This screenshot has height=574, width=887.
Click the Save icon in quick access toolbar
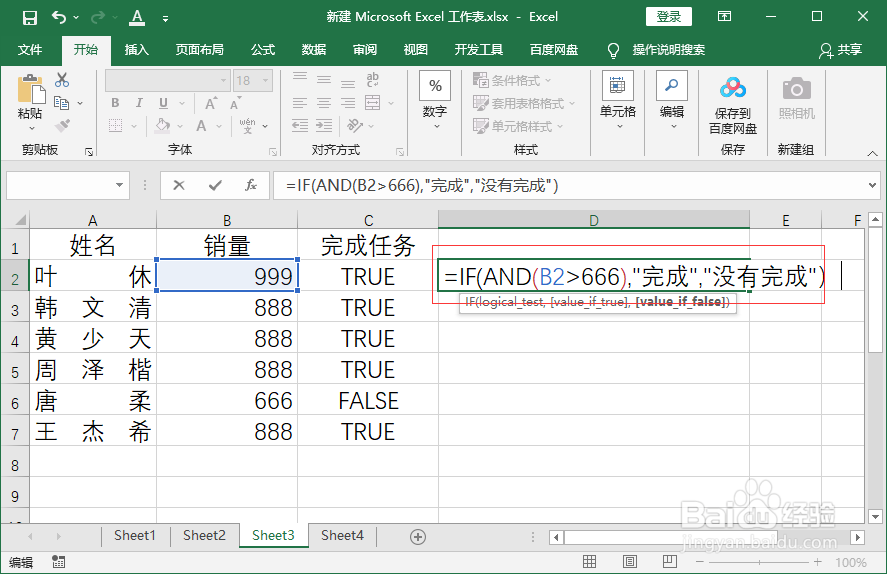29,18
